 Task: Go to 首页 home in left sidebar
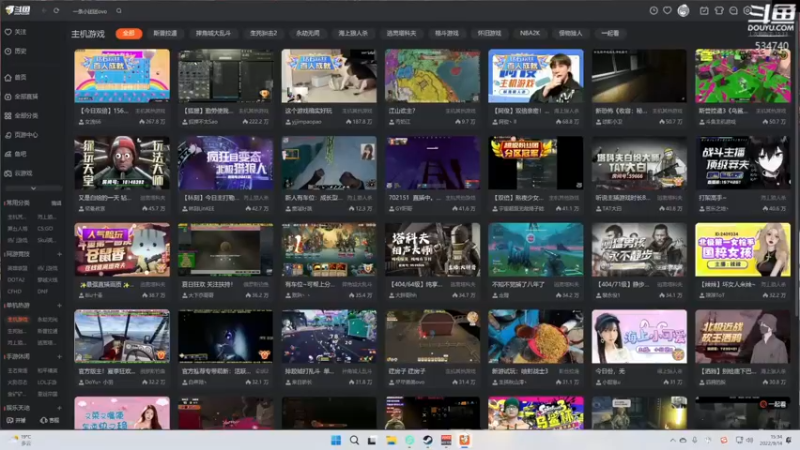[16, 78]
